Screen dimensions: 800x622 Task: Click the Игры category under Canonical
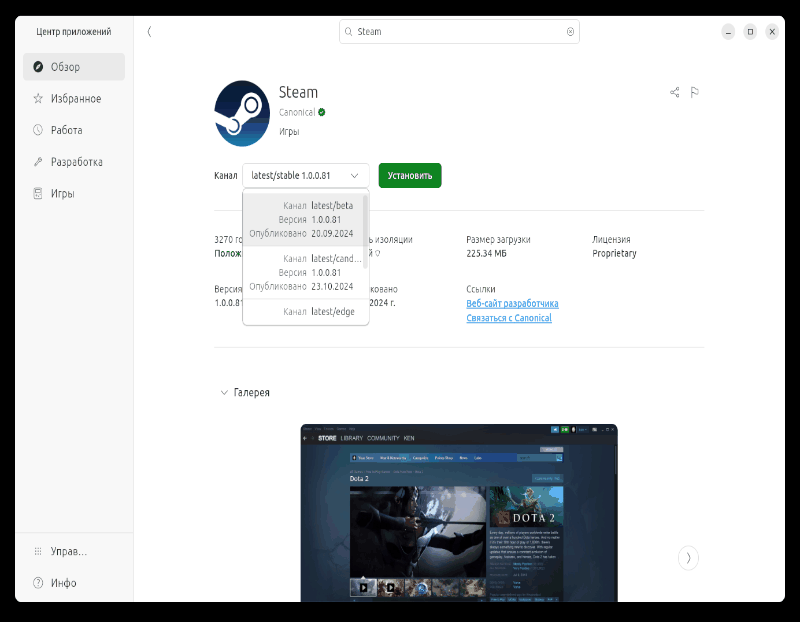[289, 132]
